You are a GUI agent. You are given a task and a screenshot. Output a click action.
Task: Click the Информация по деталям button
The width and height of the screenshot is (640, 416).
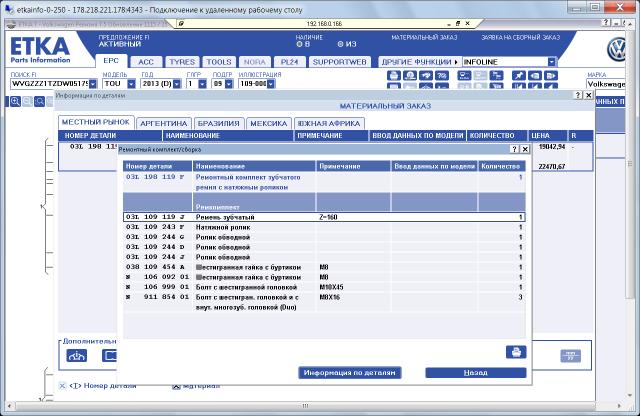pos(350,373)
